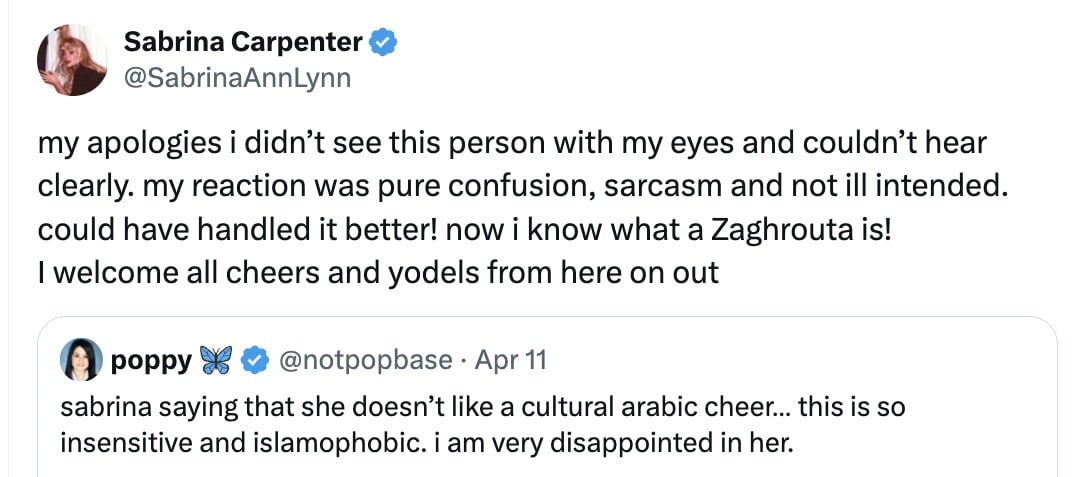Click the butterfly emoji beside poppy
1080x477 pixels.
(x=215, y=360)
